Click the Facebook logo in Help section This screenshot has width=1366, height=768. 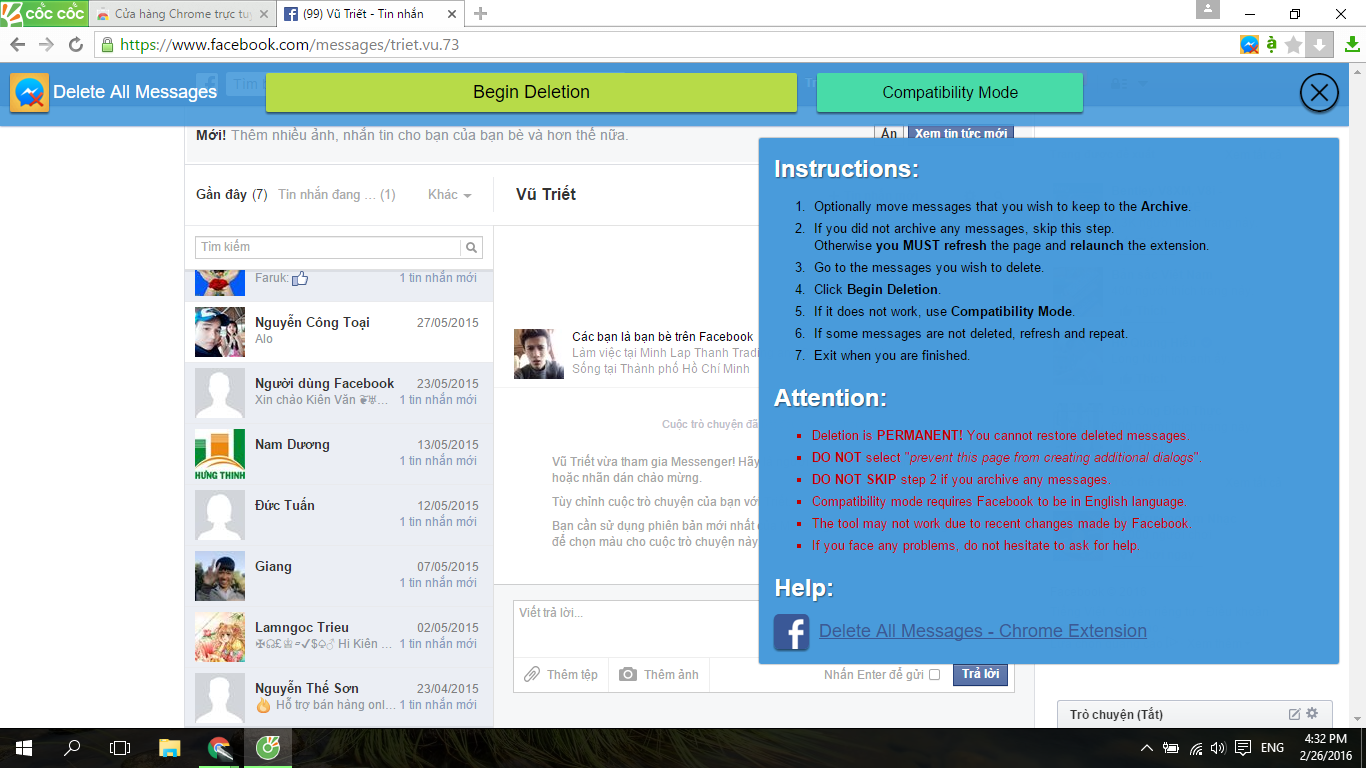(x=791, y=632)
